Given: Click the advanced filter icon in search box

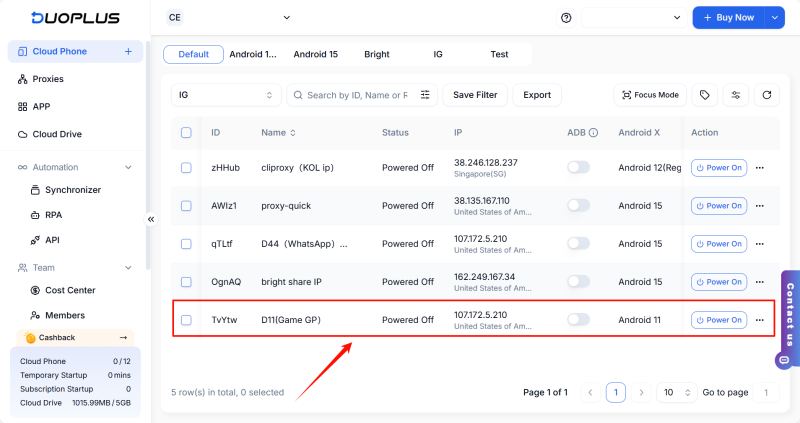Looking at the screenshot, I should (425, 95).
